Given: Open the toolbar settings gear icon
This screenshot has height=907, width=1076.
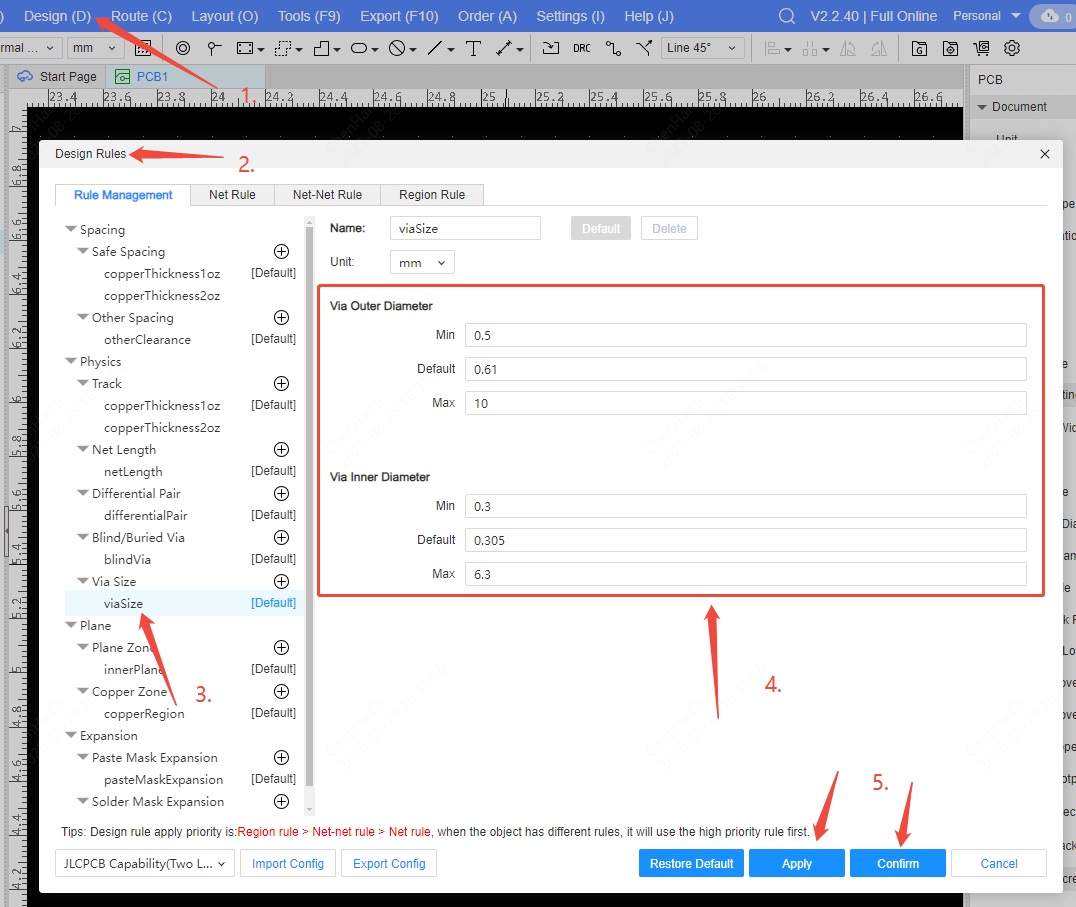Looking at the screenshot, I should click(x=1012, y=48).
